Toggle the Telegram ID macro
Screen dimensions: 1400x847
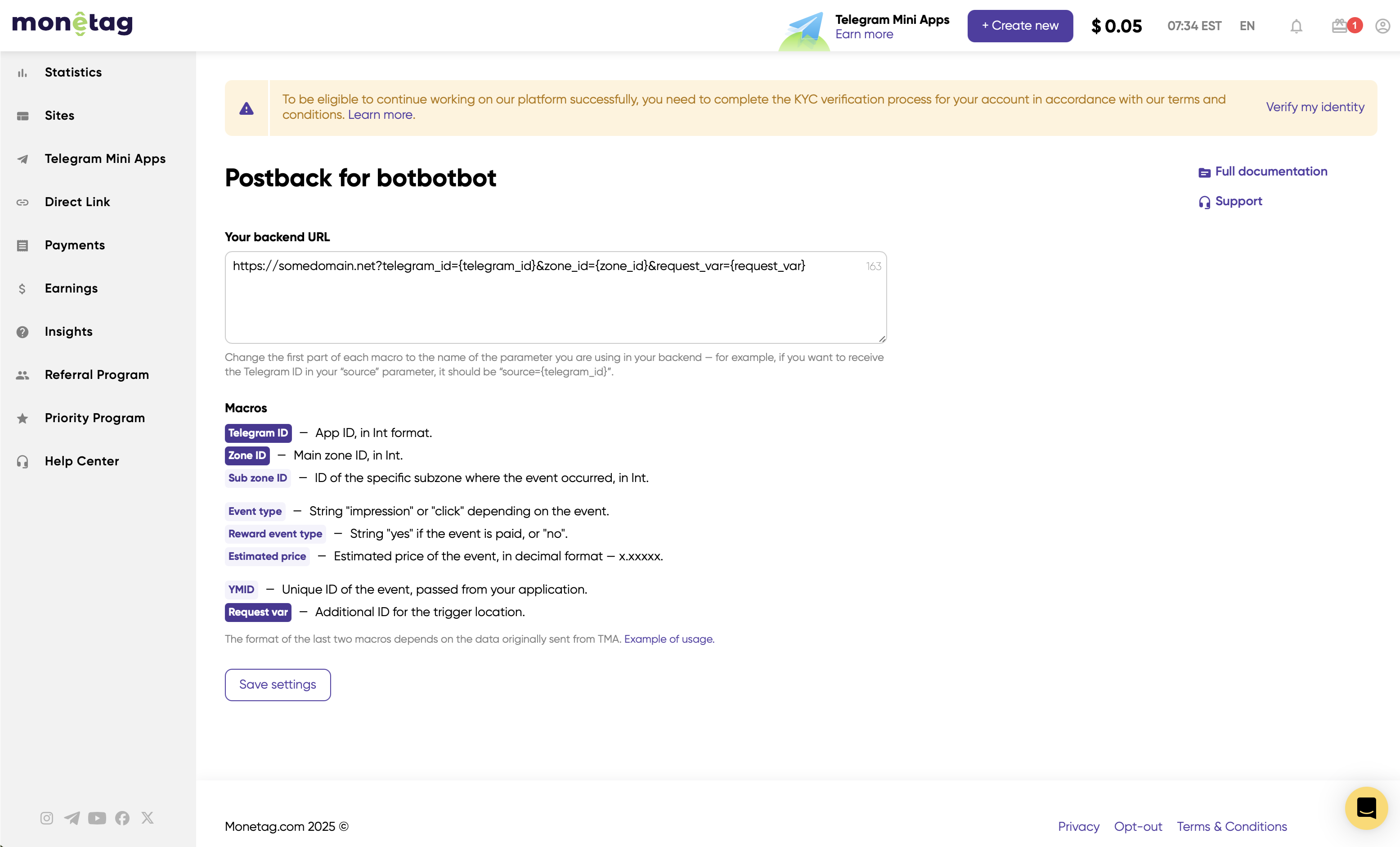coord(258,433)
